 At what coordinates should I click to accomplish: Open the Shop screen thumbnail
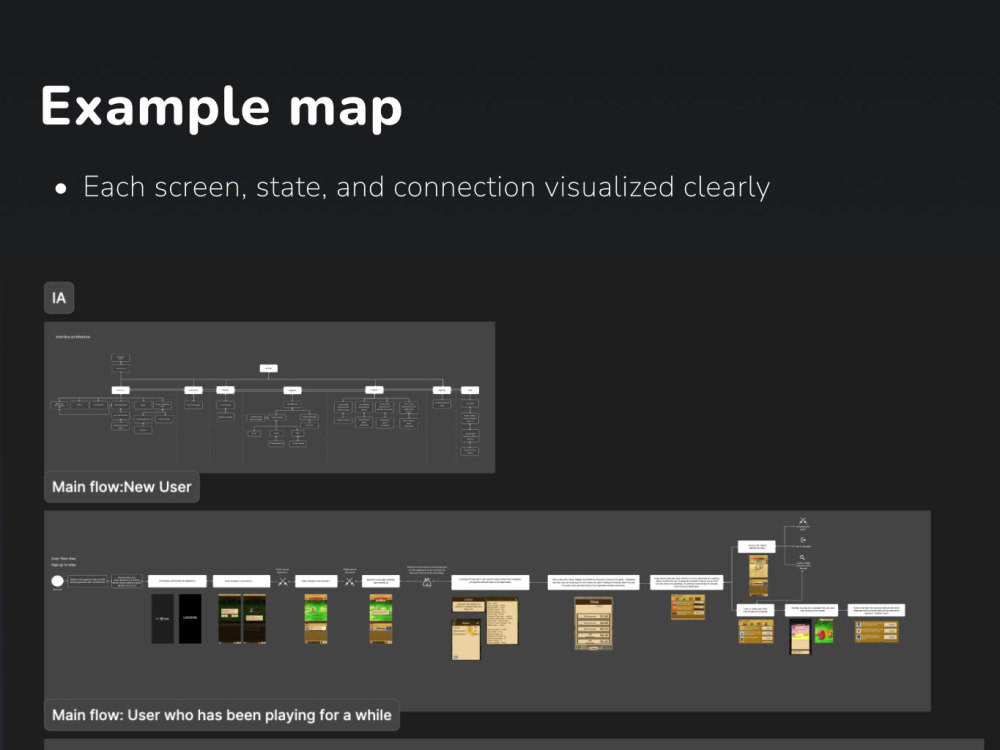point(594,624)
